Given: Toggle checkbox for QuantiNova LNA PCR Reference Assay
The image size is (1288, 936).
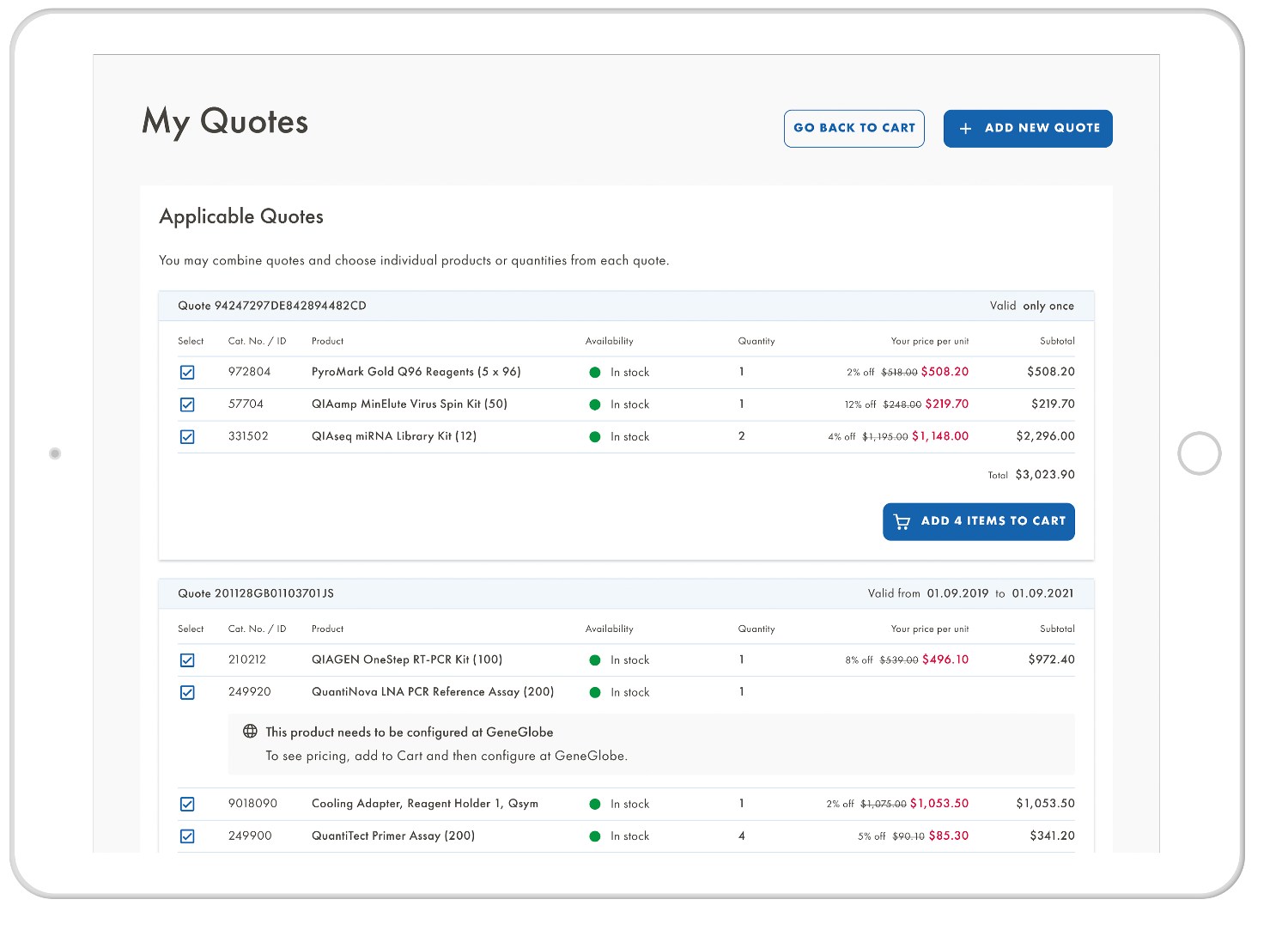Looking at the screenshot, I should coord(187,692).
